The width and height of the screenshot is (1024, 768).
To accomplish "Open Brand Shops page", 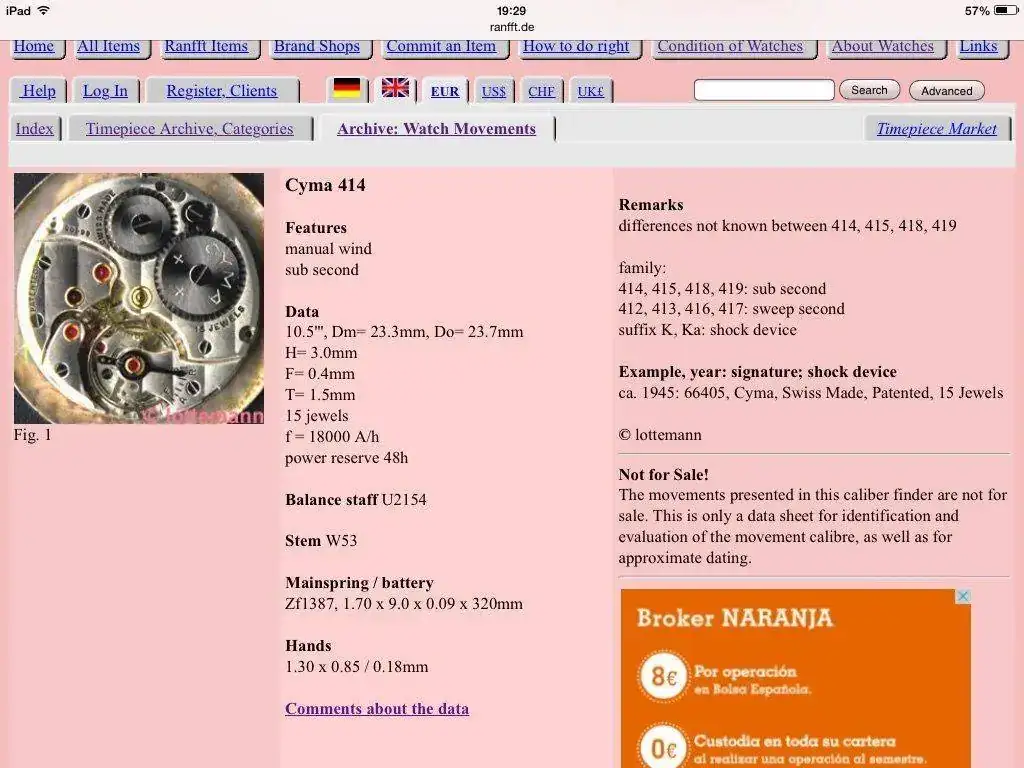I will pos(317,46).
